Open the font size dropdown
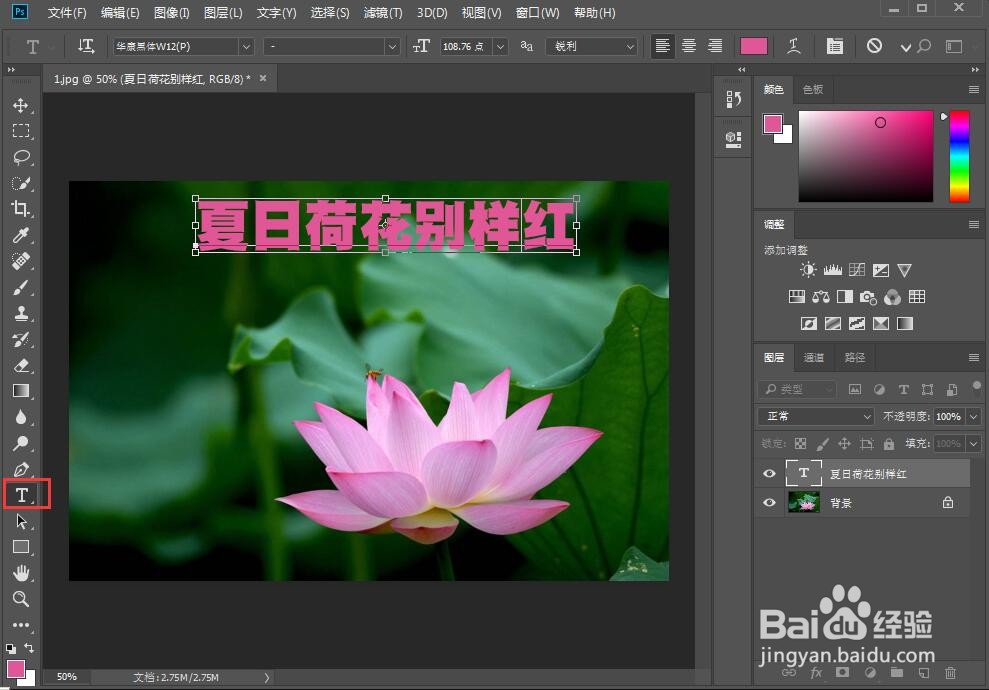The width and height of the screenshot is (989, 690). pyautogui.click(x=500, y=47)
